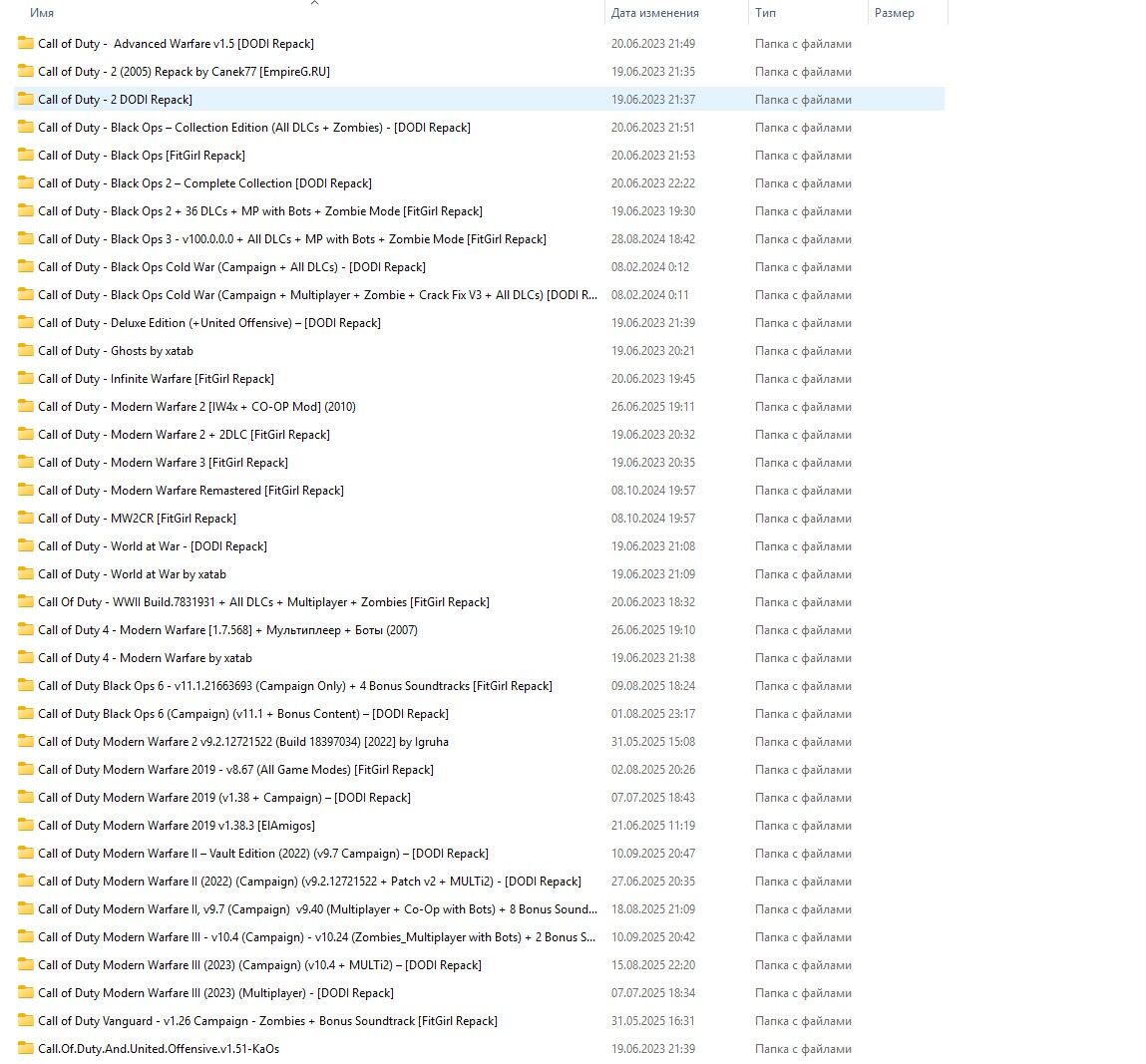Screen dimensions: 1146x1064
Task: Click folder icon of Call of Duty Ghosts by xatab
Action: [25, 351]
